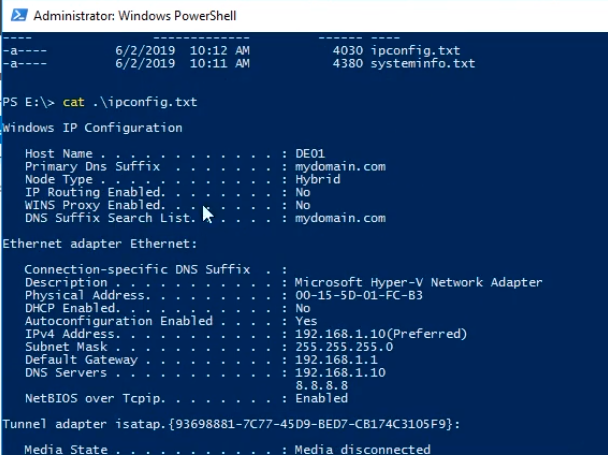Click the IPv4 address 192.168.1.10(Preferred)

381,334
